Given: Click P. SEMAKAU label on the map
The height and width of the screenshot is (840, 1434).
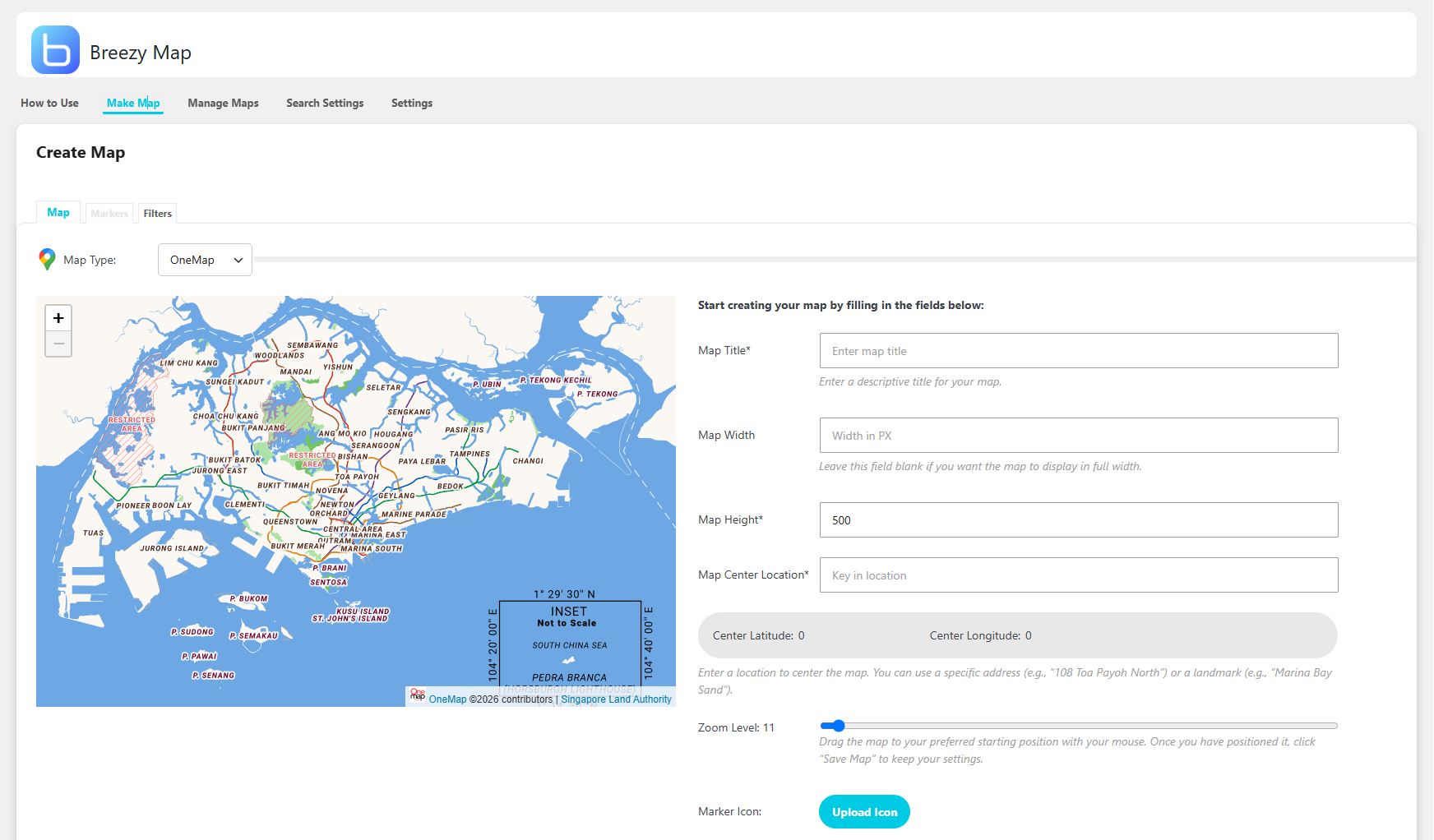Looking at the screenshot, I should 253,636.
